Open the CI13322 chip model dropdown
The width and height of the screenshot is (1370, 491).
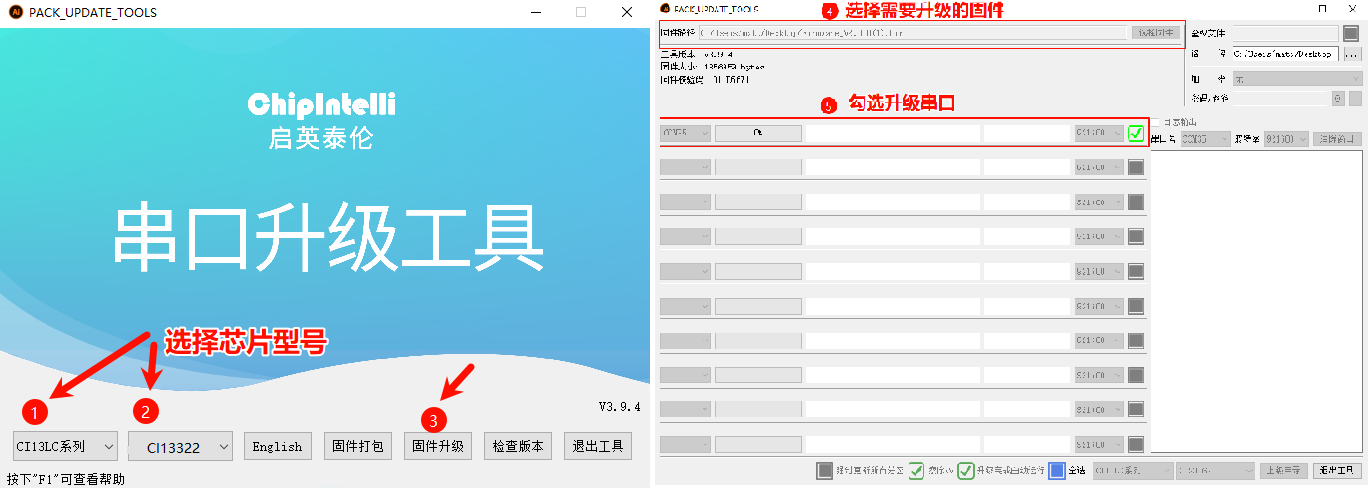coord(181,446)
